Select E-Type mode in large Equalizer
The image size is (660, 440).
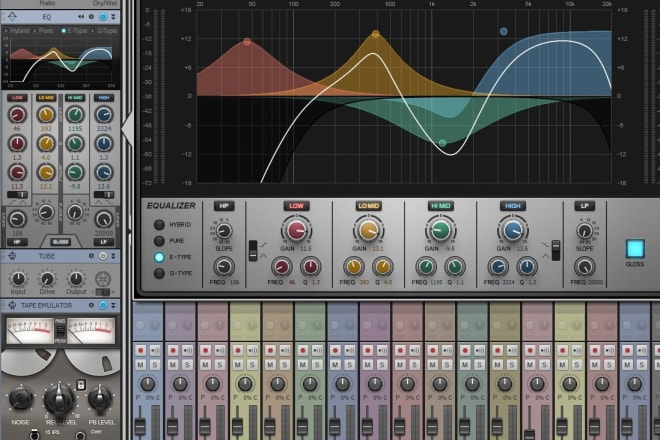coord(159,257)
